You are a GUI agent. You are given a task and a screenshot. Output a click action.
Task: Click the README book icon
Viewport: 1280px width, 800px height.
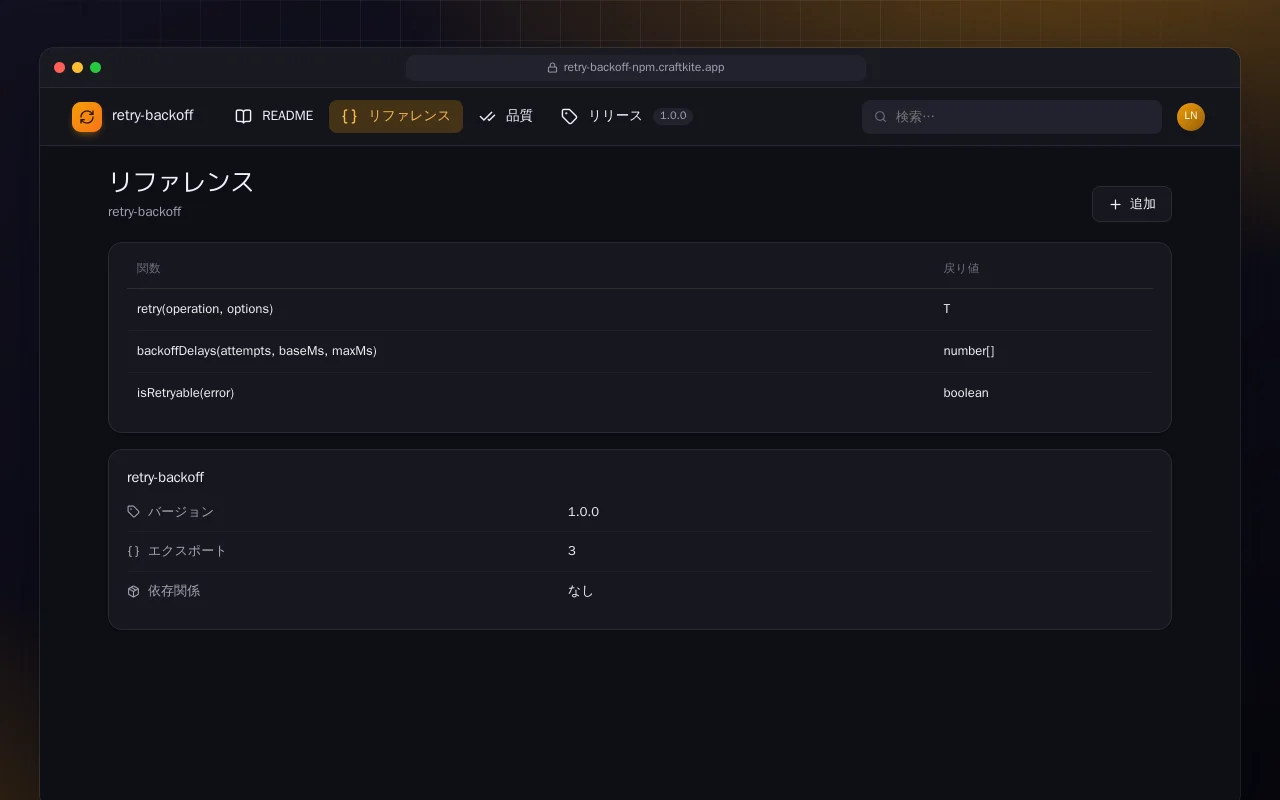pyautogui.click(x=243, y=116)
